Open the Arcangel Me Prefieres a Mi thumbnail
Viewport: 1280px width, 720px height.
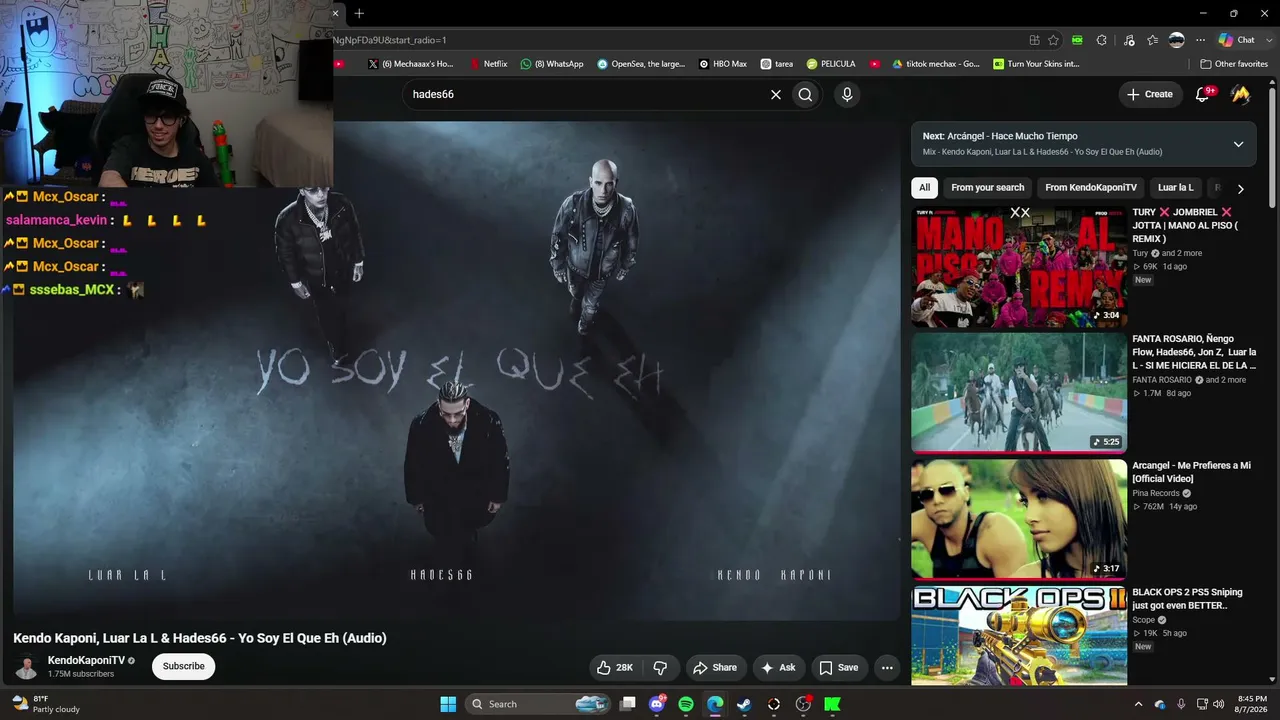pos(1018,519)
